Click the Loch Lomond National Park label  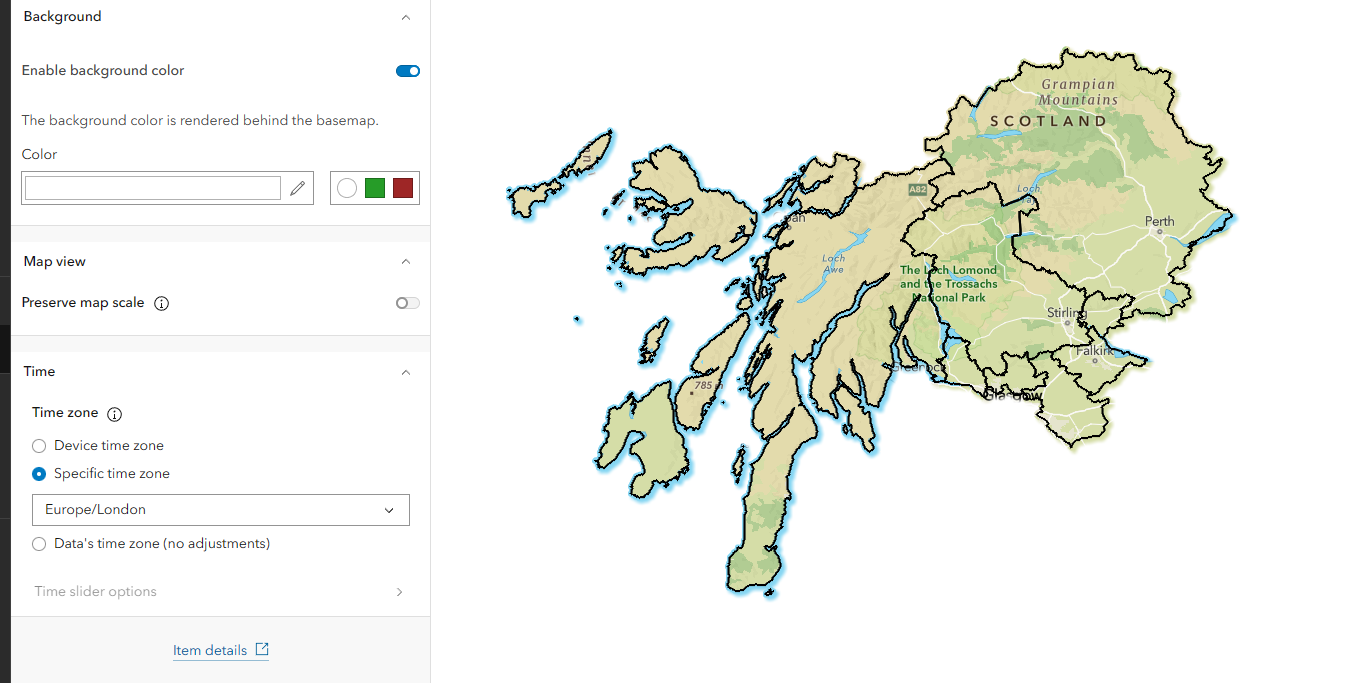point(948,283)
